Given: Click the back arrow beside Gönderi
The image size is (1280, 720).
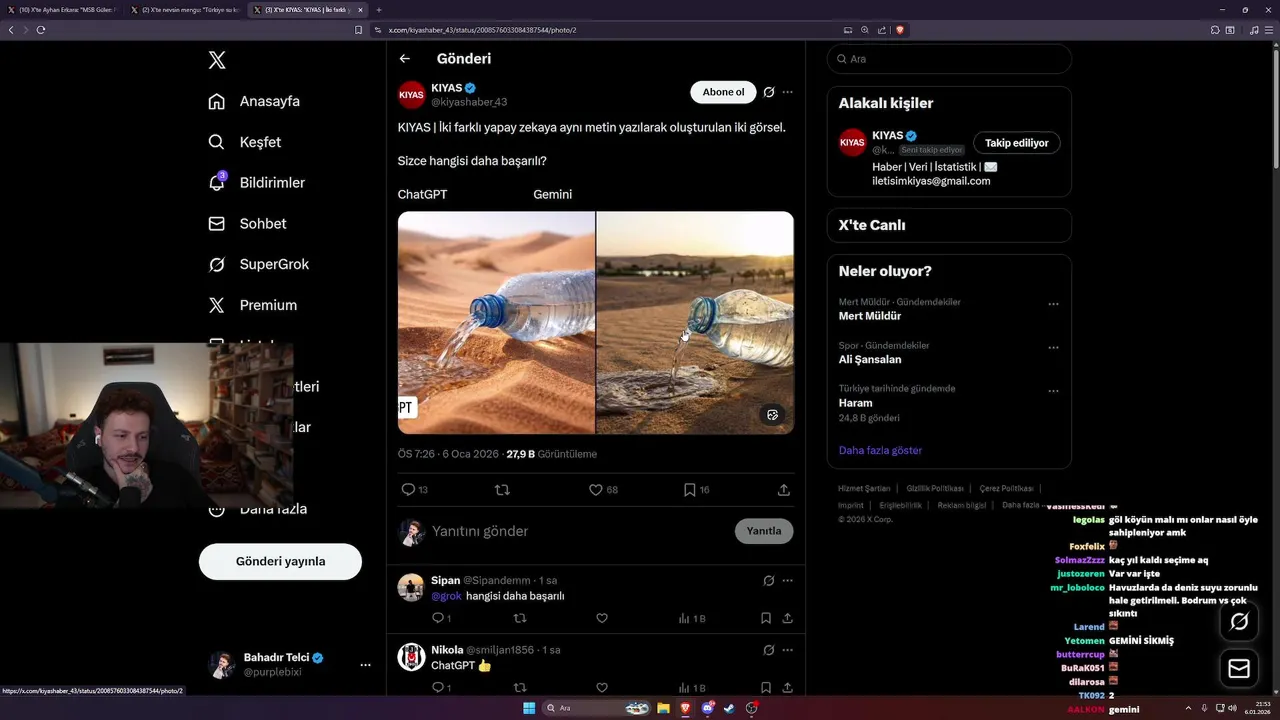Looking at the screenshot, I should (x=404, y=59).
